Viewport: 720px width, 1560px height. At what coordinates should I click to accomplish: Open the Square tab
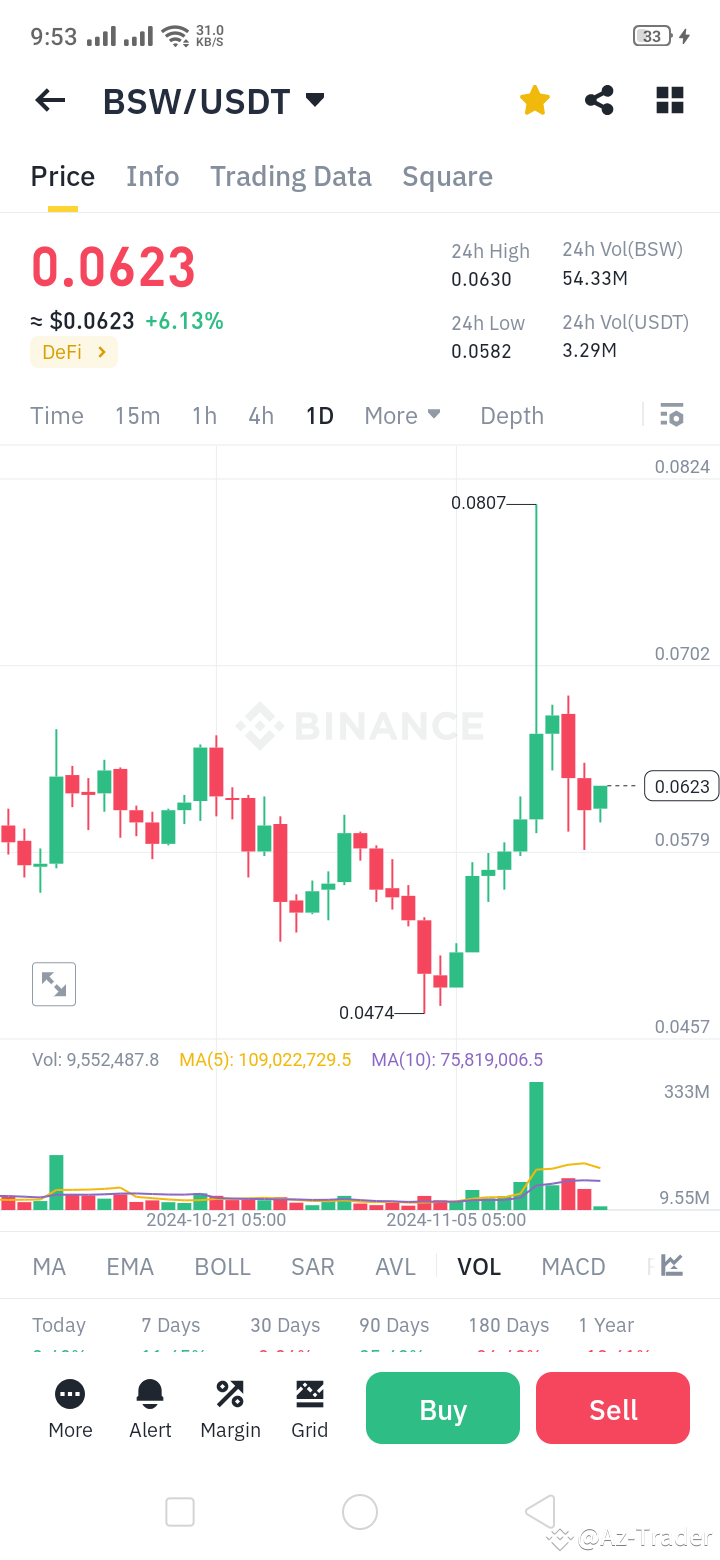pyautogui.click(x=447, y=176)
